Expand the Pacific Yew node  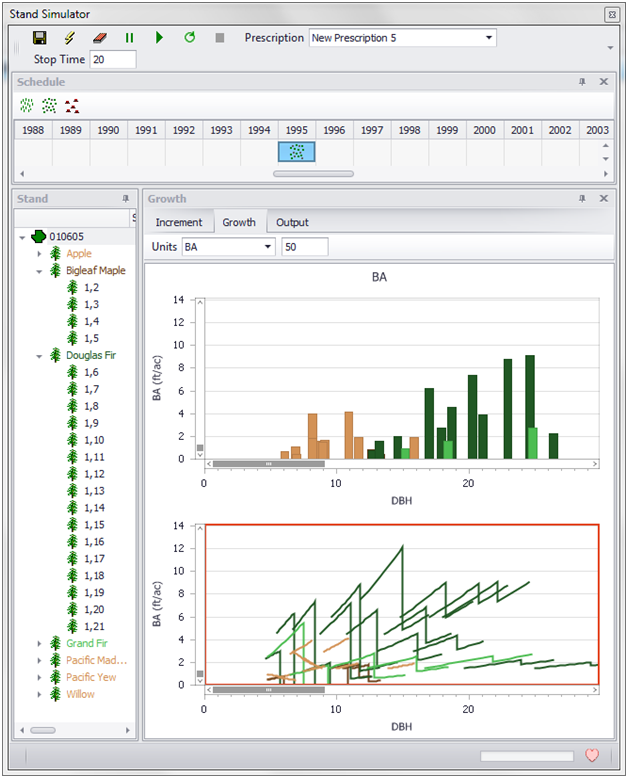[x=39, y=677]
